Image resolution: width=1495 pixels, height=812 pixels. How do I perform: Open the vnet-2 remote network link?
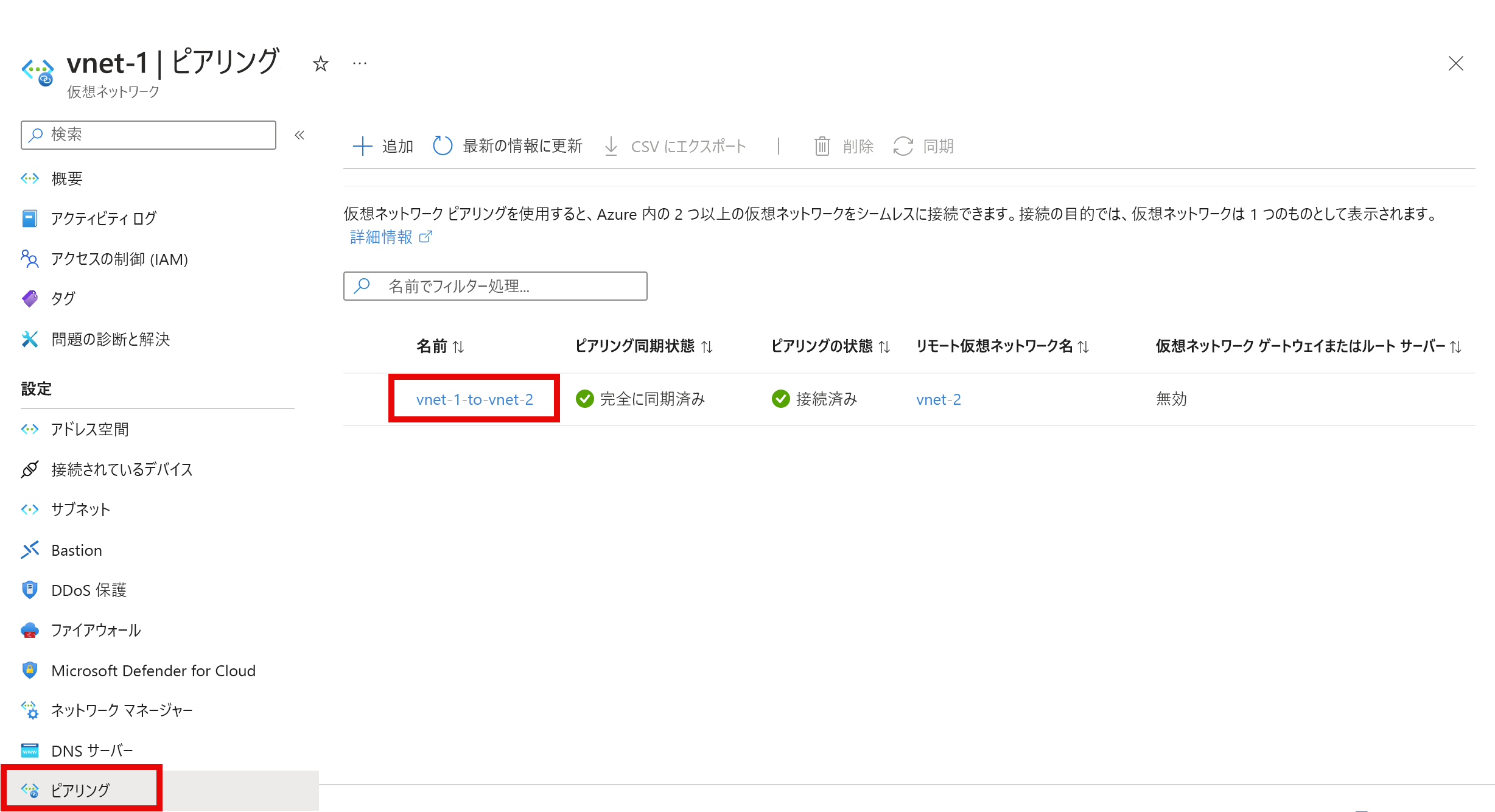[939, 399]
